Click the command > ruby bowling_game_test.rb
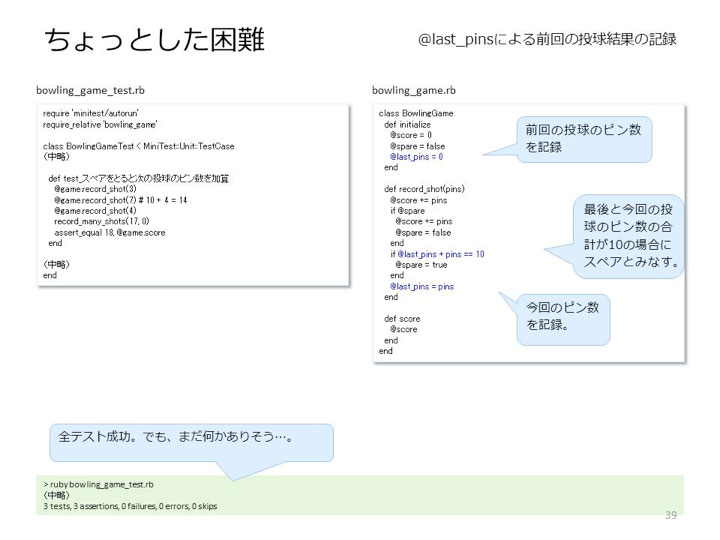The image size is (720, 540). coord(99,484)
